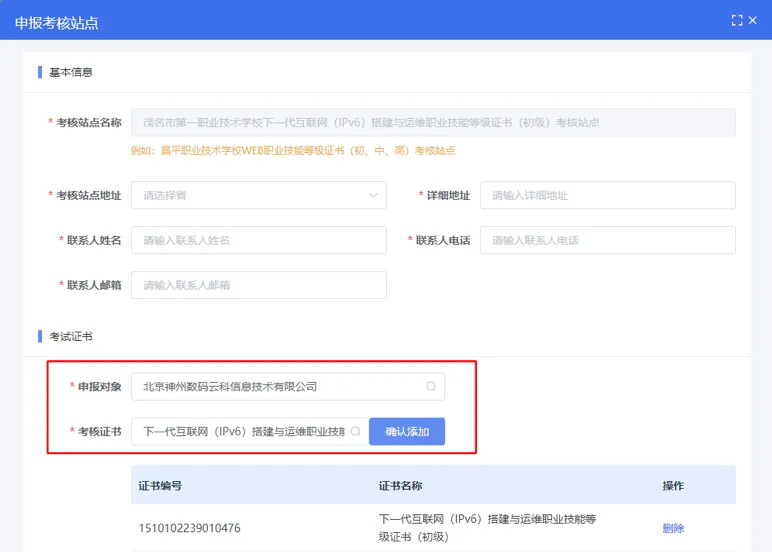
Task: Click the 申报对象 input with 北京神州数码云科
Action: coord(288,387)
